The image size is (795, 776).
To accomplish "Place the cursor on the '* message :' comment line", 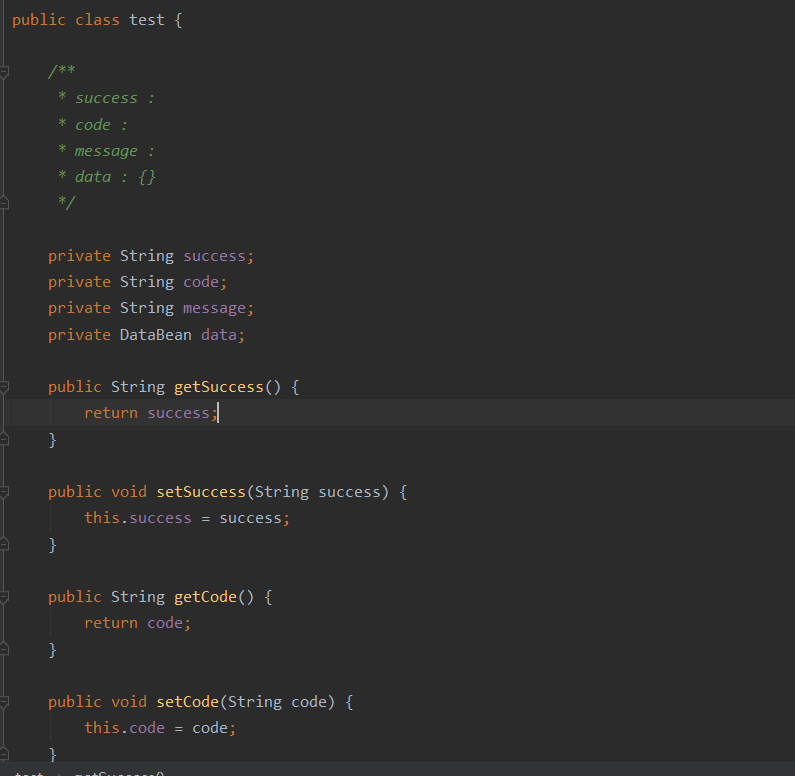I will [106, 151].
